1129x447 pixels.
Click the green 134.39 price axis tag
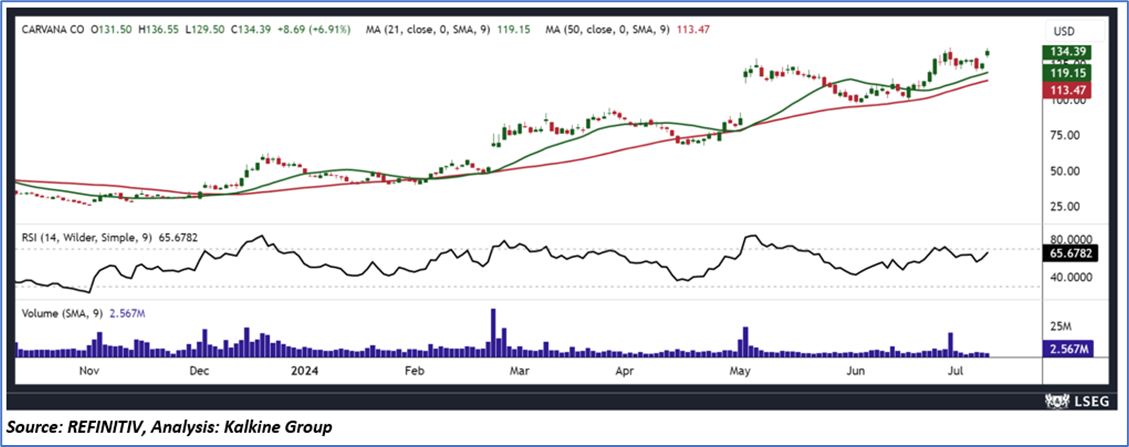[1068, 52]
